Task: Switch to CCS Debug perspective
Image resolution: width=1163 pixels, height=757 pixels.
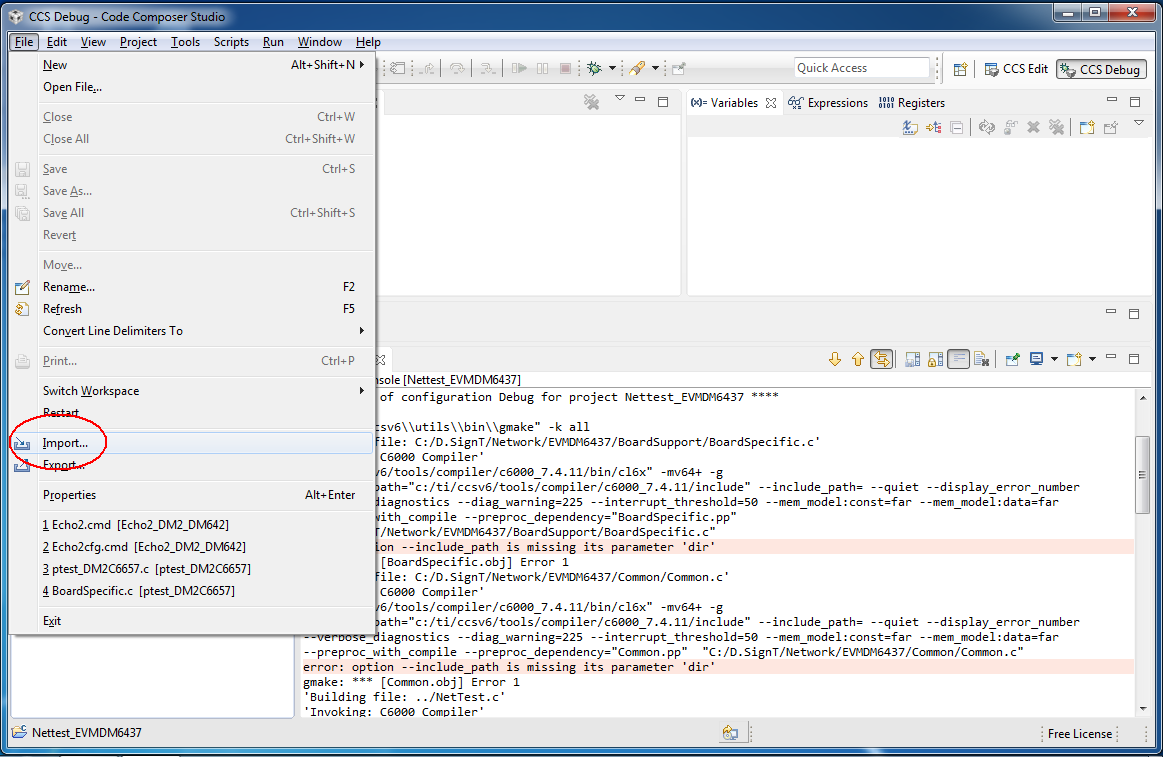Action: coord(1101,69)
